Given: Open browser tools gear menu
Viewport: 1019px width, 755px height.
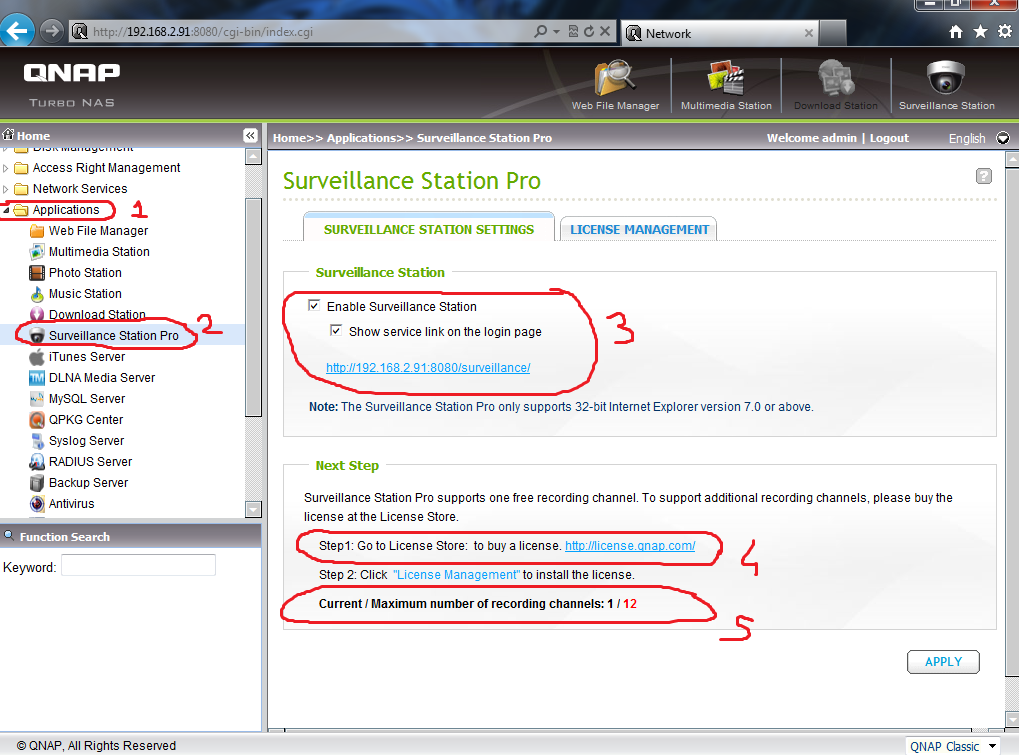Looking at the screenshot, I should 1005,31.
